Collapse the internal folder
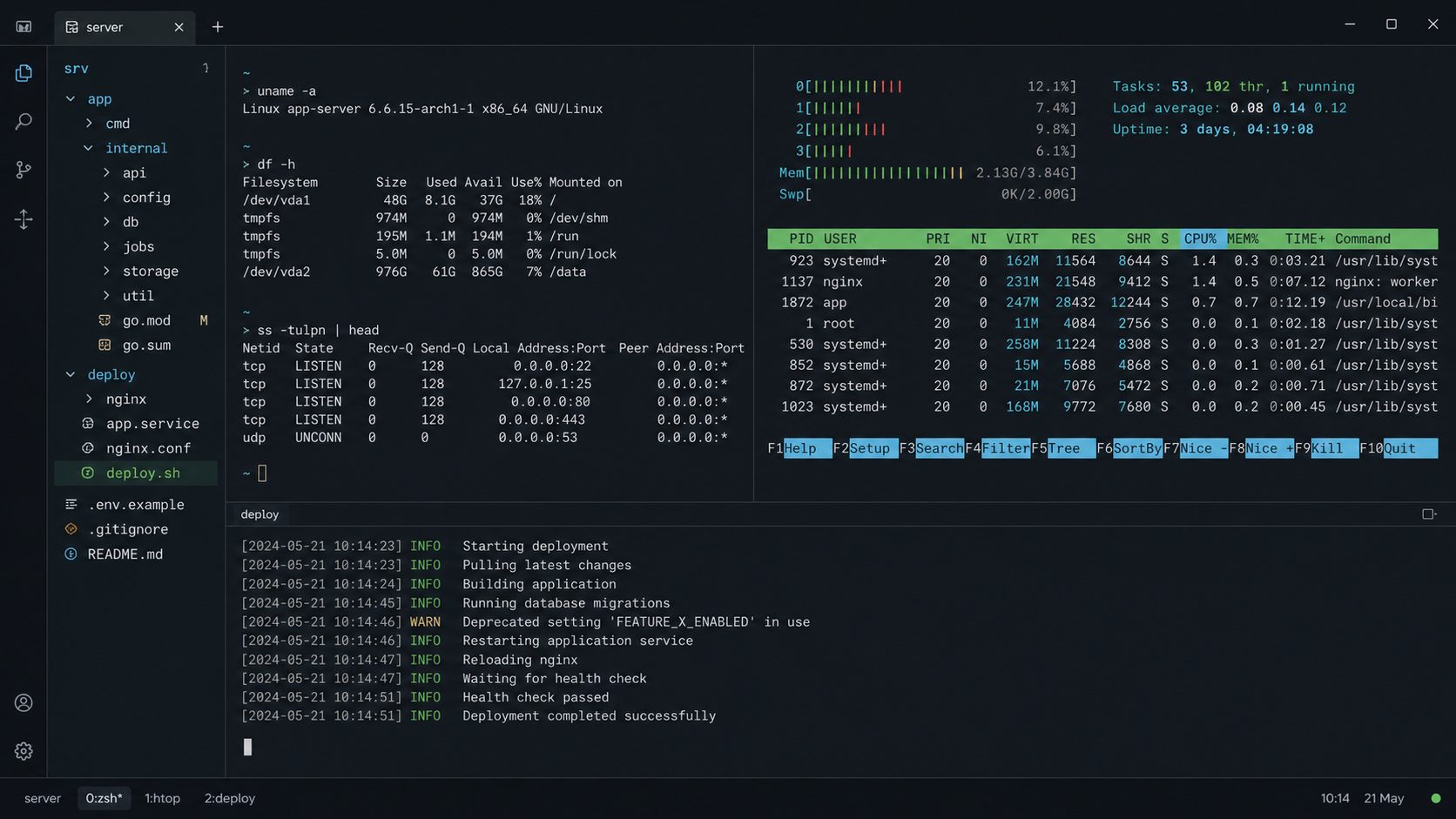The width and height of the screenshot is (1456, 819). point(88,148)
